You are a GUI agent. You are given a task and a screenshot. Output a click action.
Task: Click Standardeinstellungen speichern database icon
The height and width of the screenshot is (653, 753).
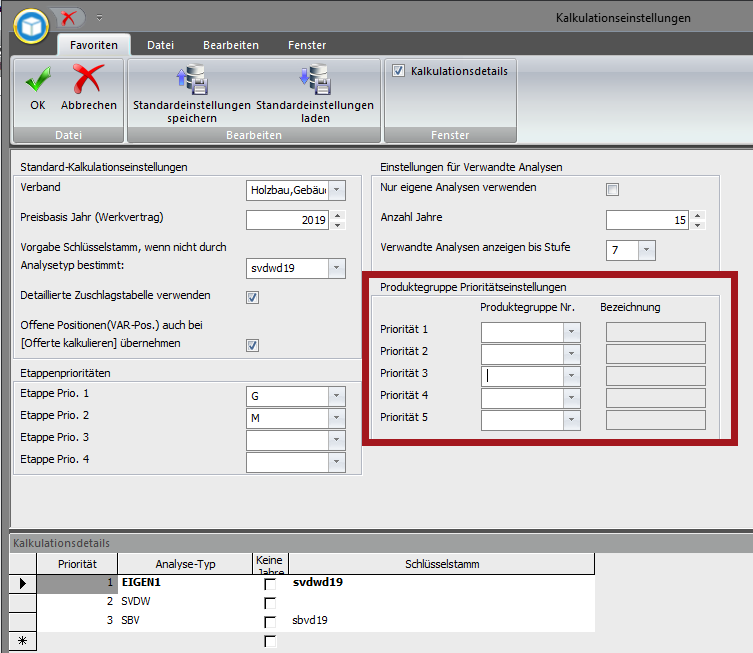coord(192,79)
